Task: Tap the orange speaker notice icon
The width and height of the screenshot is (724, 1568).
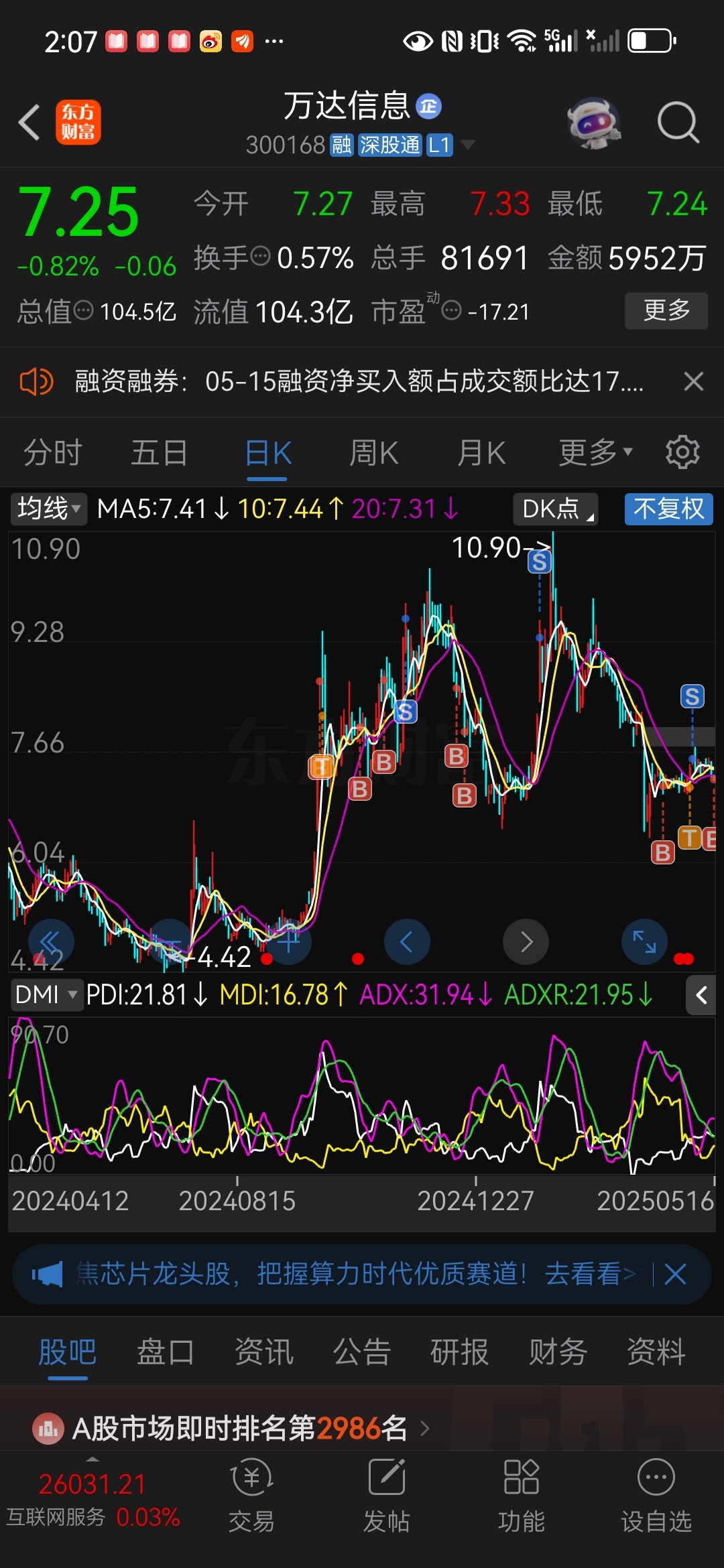Action: [x=36, y=382]
